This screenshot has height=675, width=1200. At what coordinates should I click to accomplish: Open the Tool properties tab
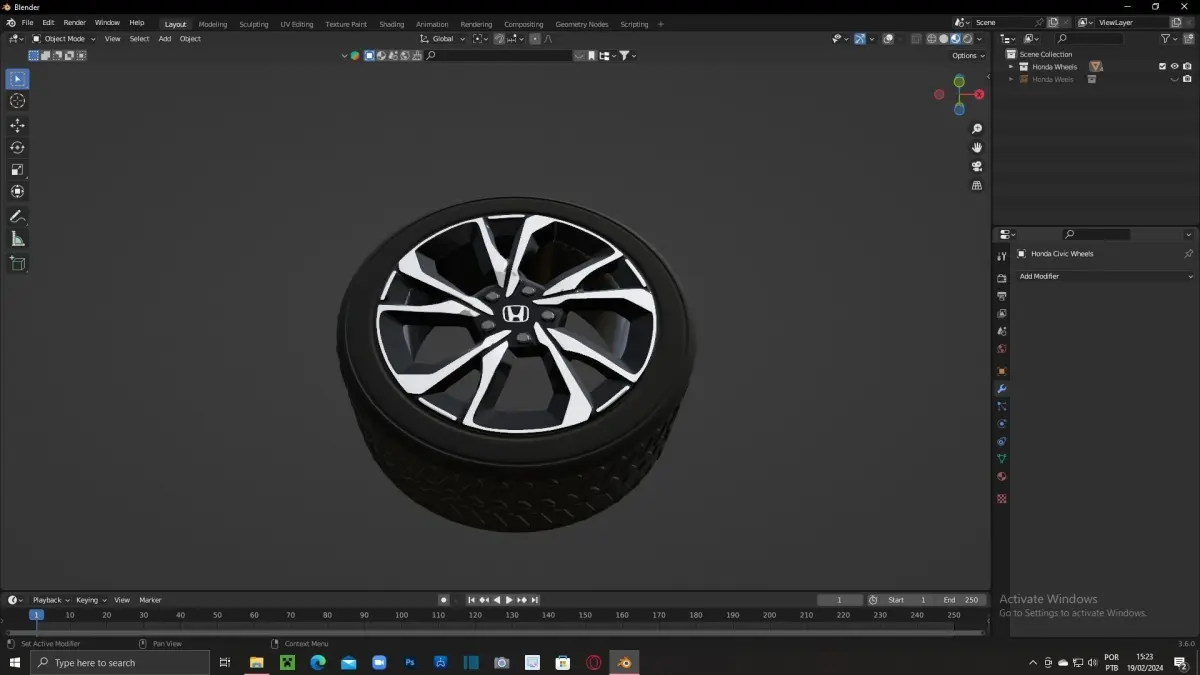tap(1001, 256)
